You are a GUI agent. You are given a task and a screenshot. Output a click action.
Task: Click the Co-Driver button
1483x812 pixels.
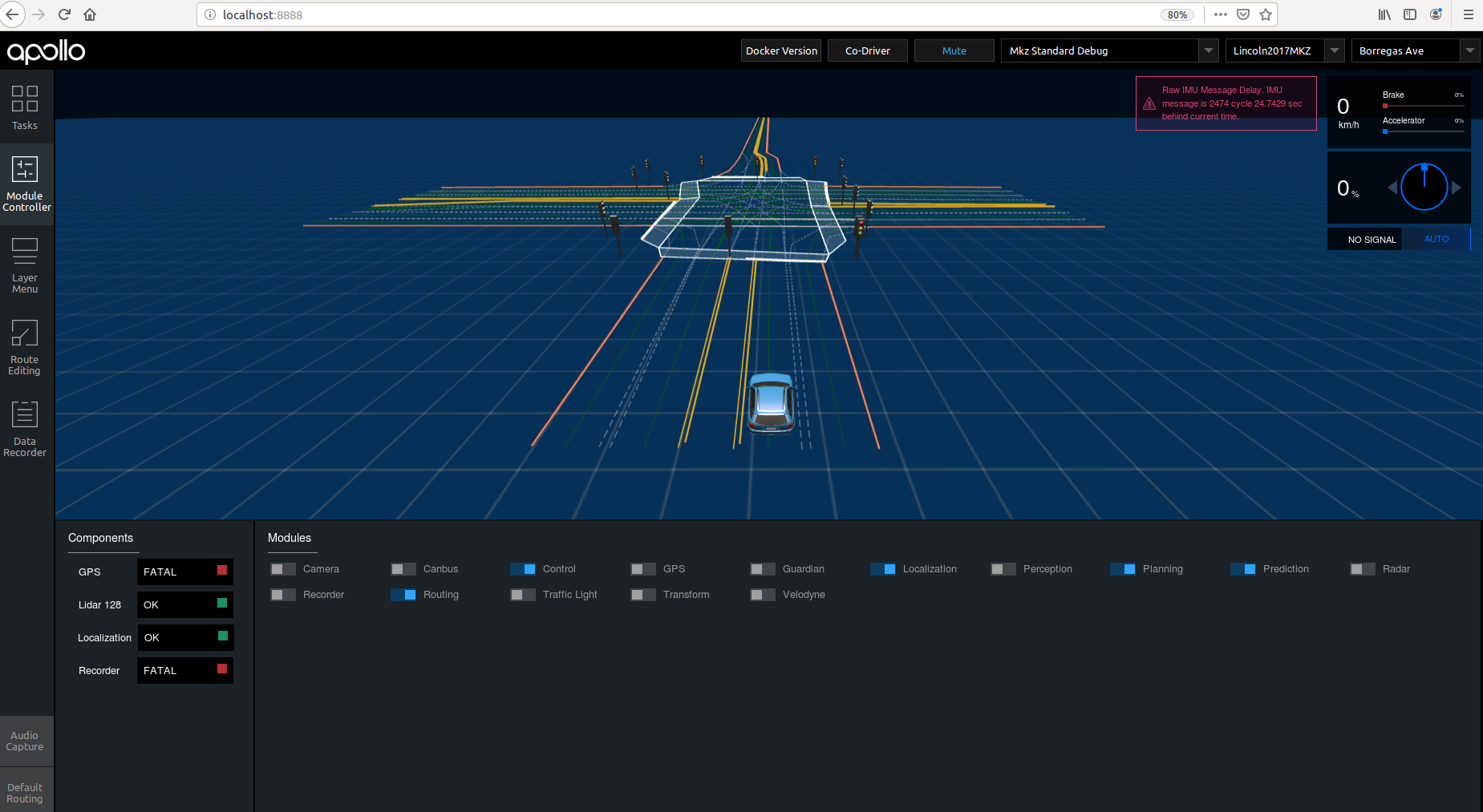pos(868,50)
